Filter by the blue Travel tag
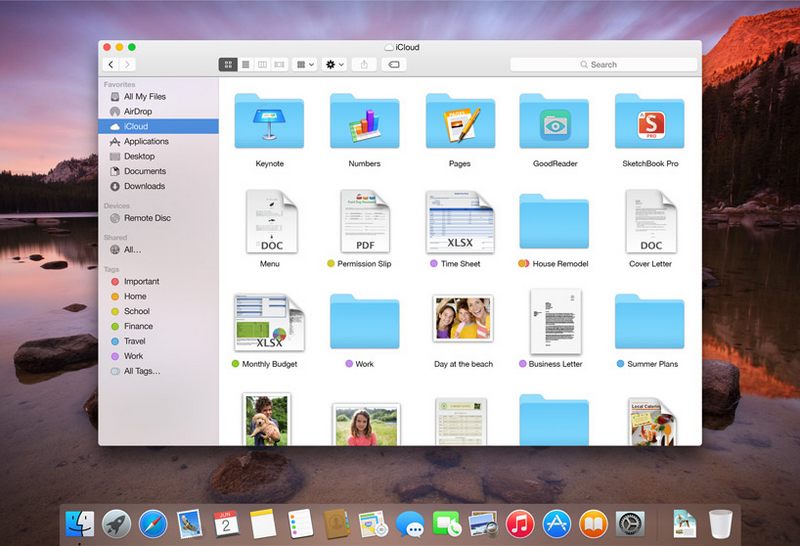Viewport: 800px width, 546px height. click(x=158, y=341)
